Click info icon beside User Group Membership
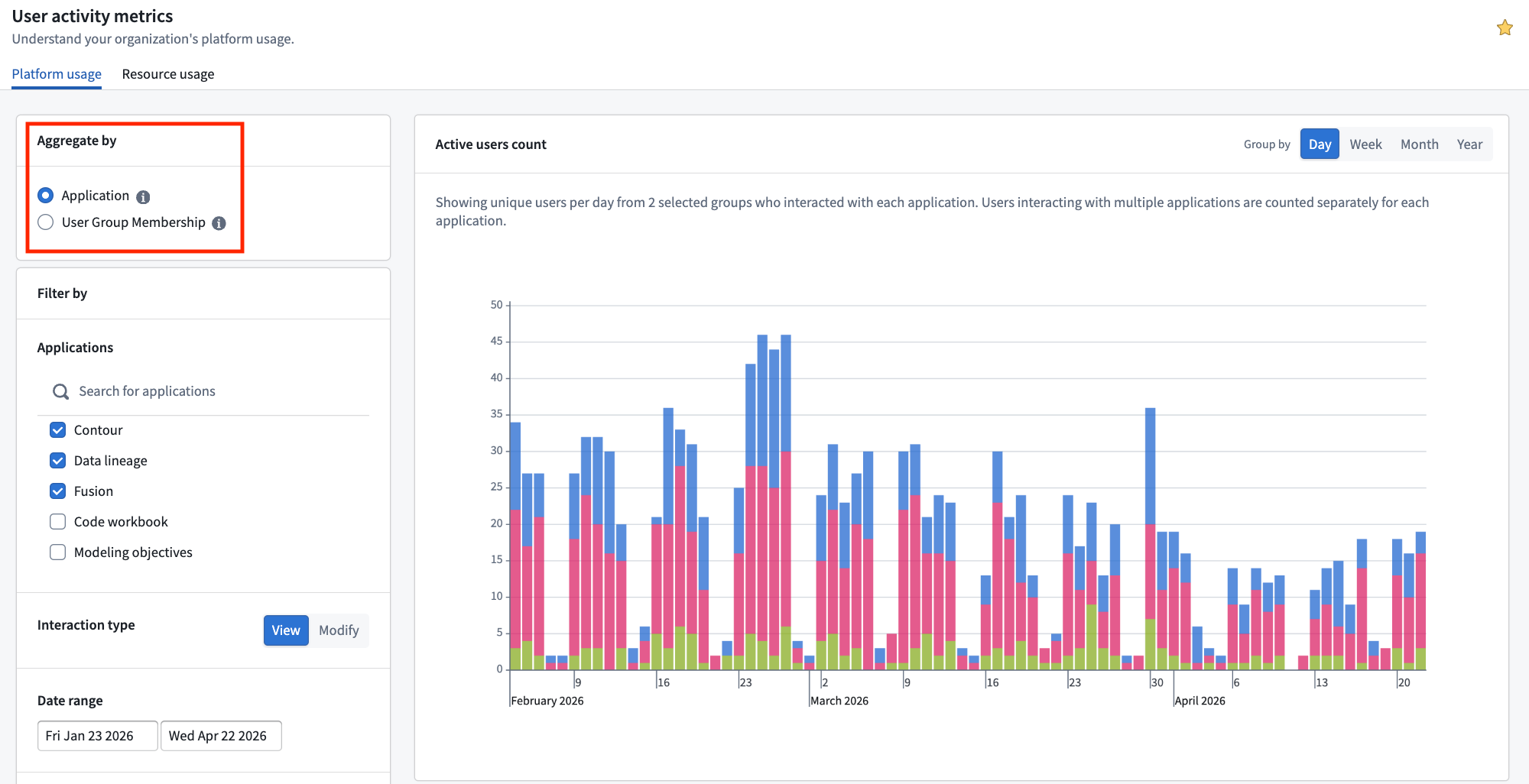The height and width of the screenshot is (784, 1529). click(219, 223)
